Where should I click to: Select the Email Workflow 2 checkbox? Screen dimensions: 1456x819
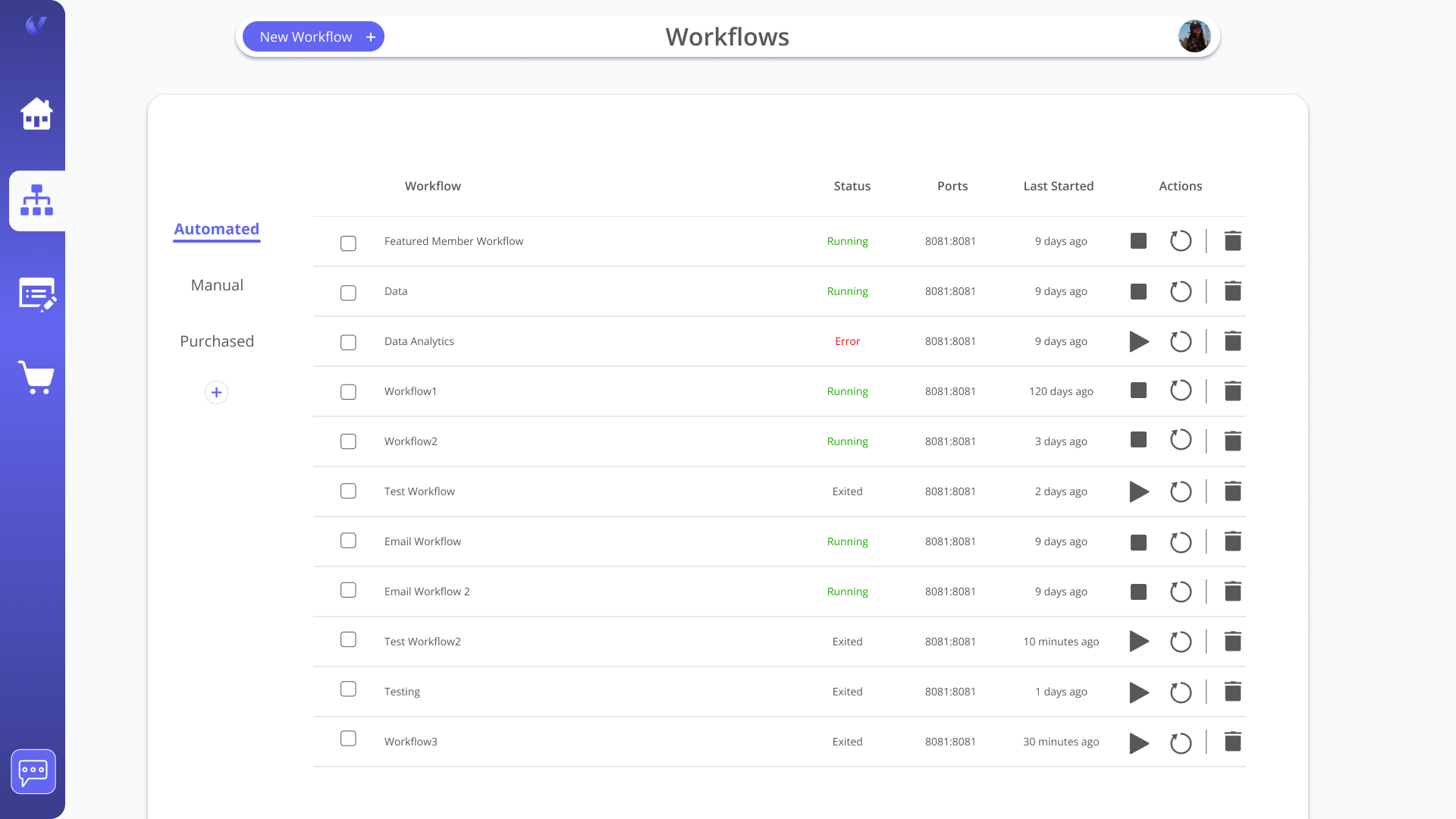pos(348,590)
